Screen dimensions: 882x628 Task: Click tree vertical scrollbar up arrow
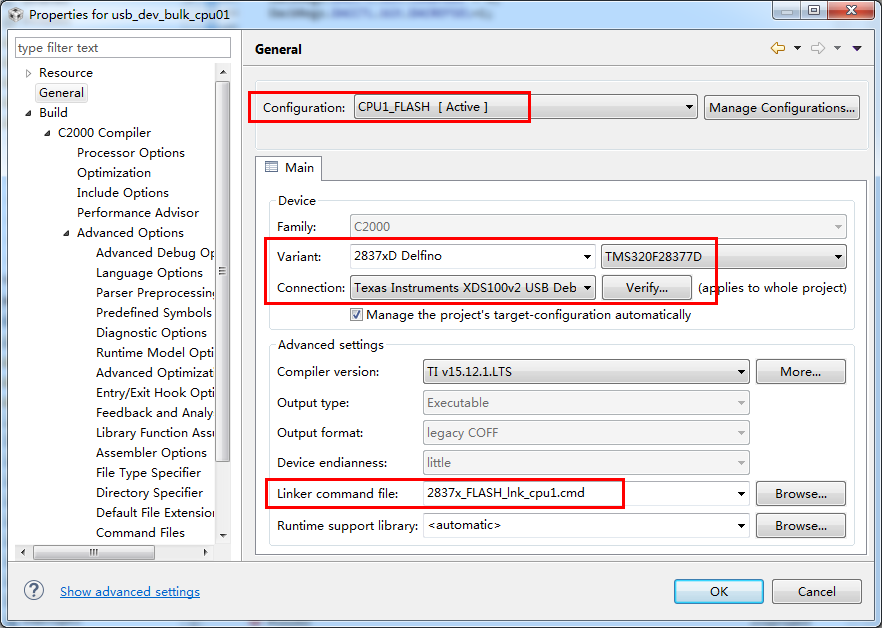(223, 72)
